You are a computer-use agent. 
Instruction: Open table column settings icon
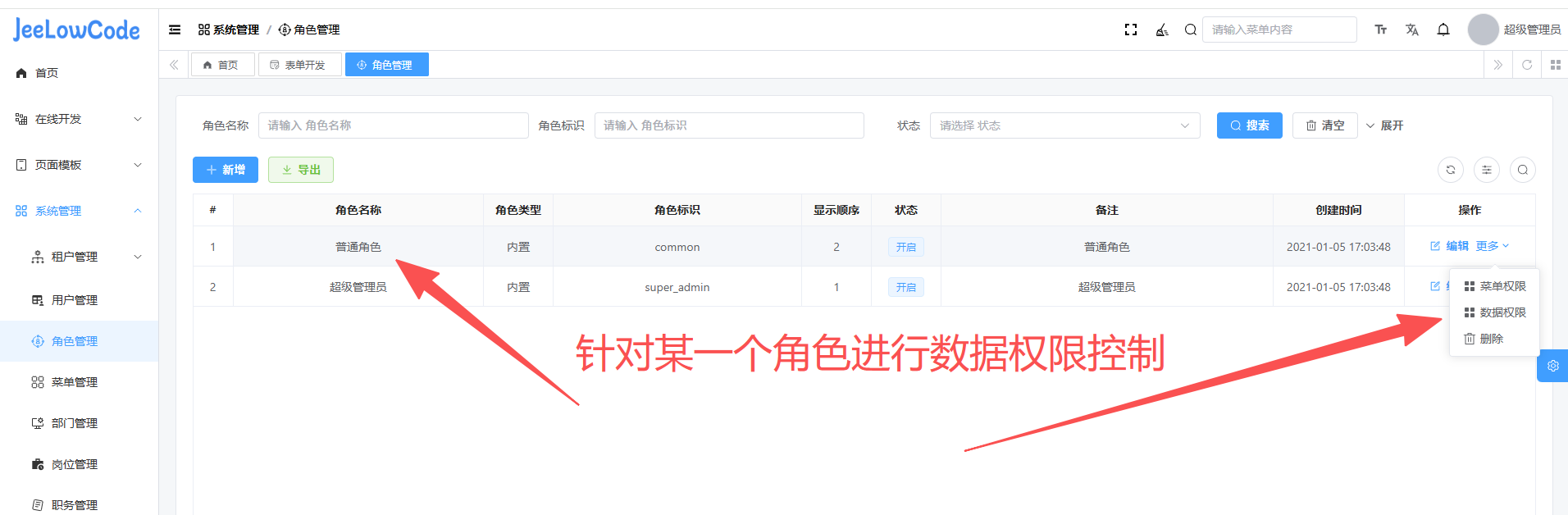point(1487,170)
